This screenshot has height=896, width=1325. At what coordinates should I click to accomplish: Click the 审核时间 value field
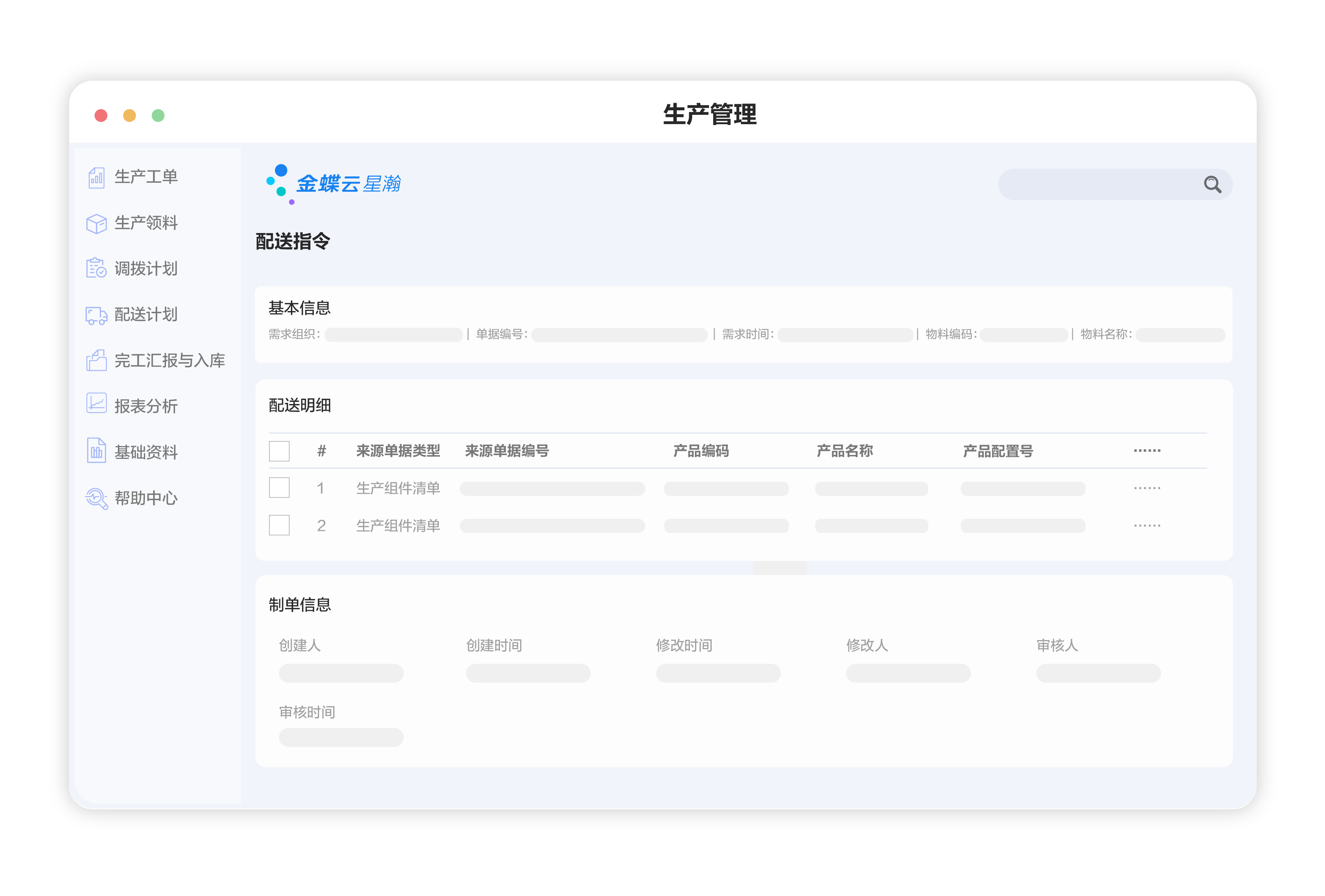pos(341,738)
